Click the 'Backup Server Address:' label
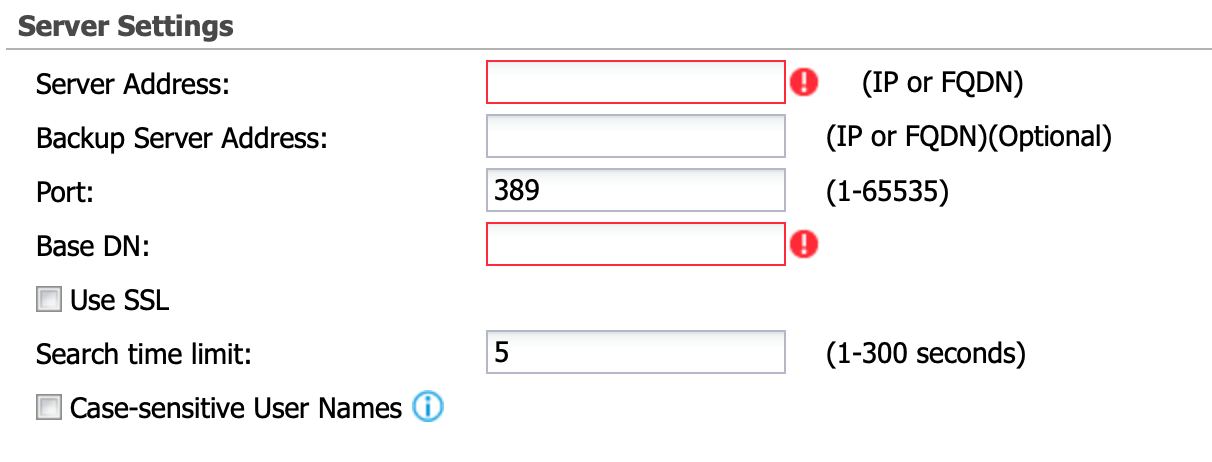Screen dimensions: 1212x462 click(182, 138)
